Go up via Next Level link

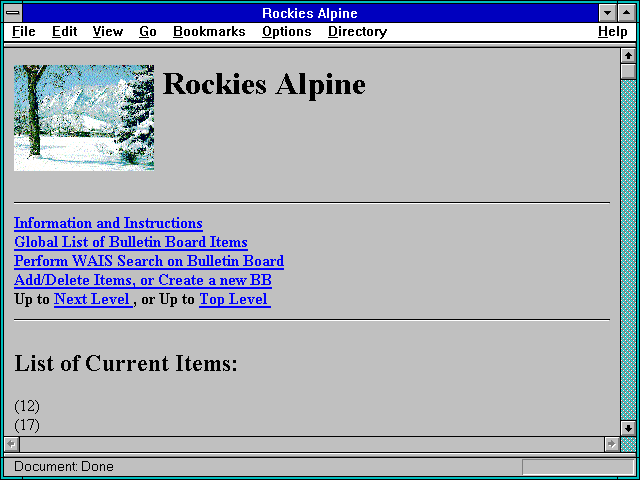(93, 299)
